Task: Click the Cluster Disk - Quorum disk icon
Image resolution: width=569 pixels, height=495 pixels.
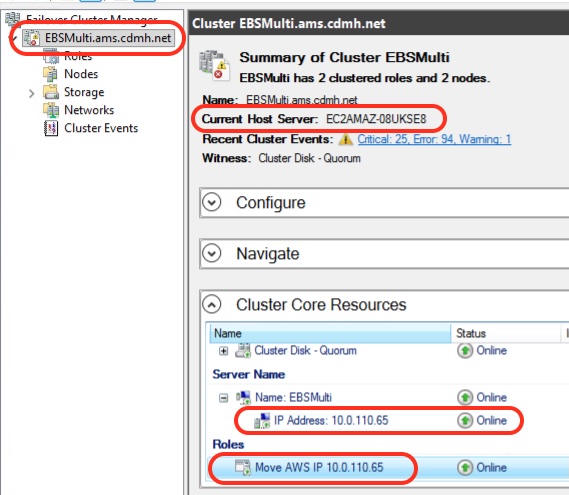Action: (243, 351)
